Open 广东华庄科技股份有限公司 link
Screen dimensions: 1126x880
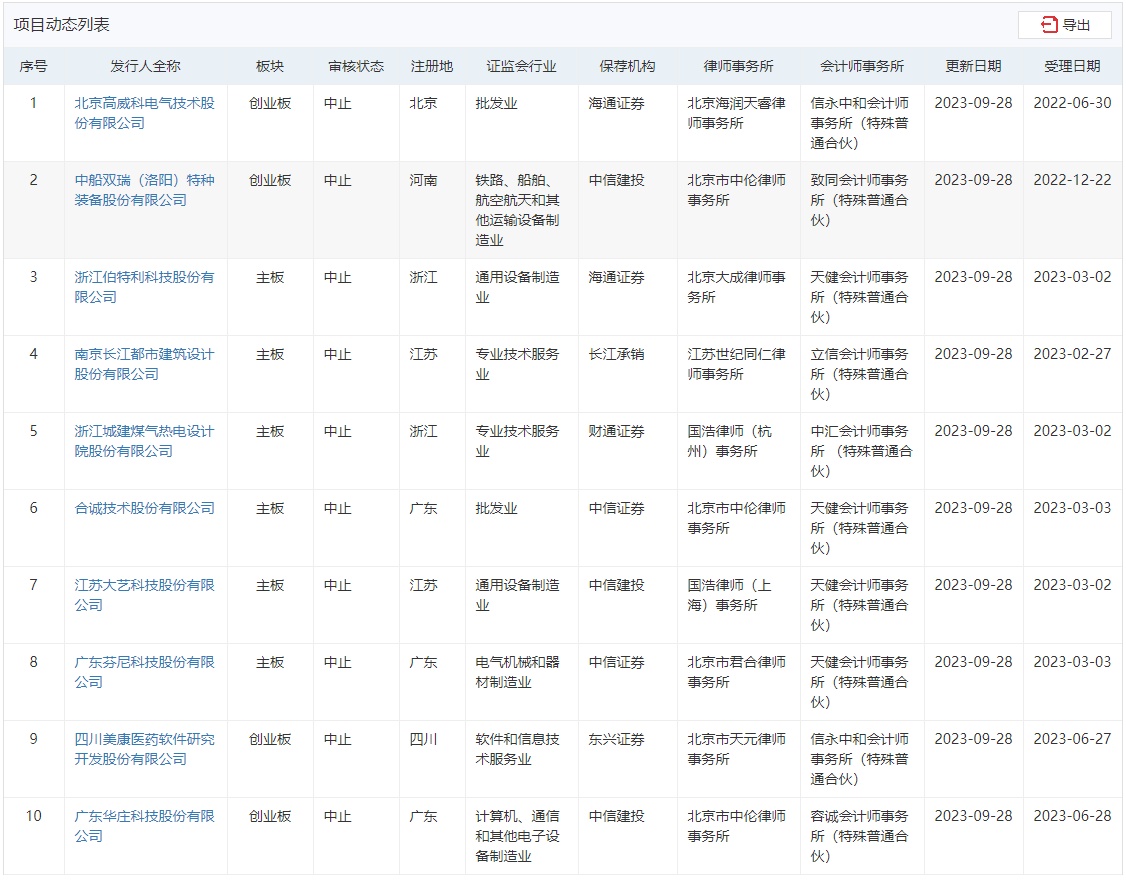[144, 825]
